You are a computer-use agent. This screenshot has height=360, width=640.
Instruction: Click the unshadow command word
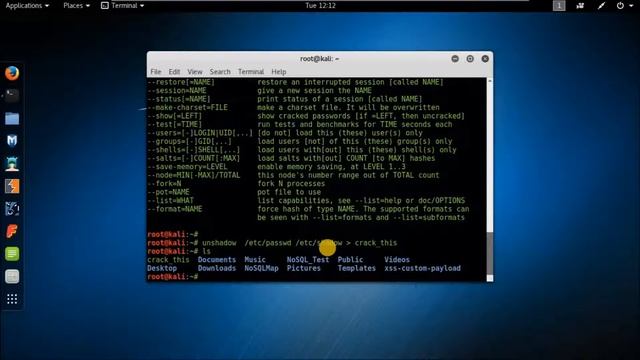(219, 243)
